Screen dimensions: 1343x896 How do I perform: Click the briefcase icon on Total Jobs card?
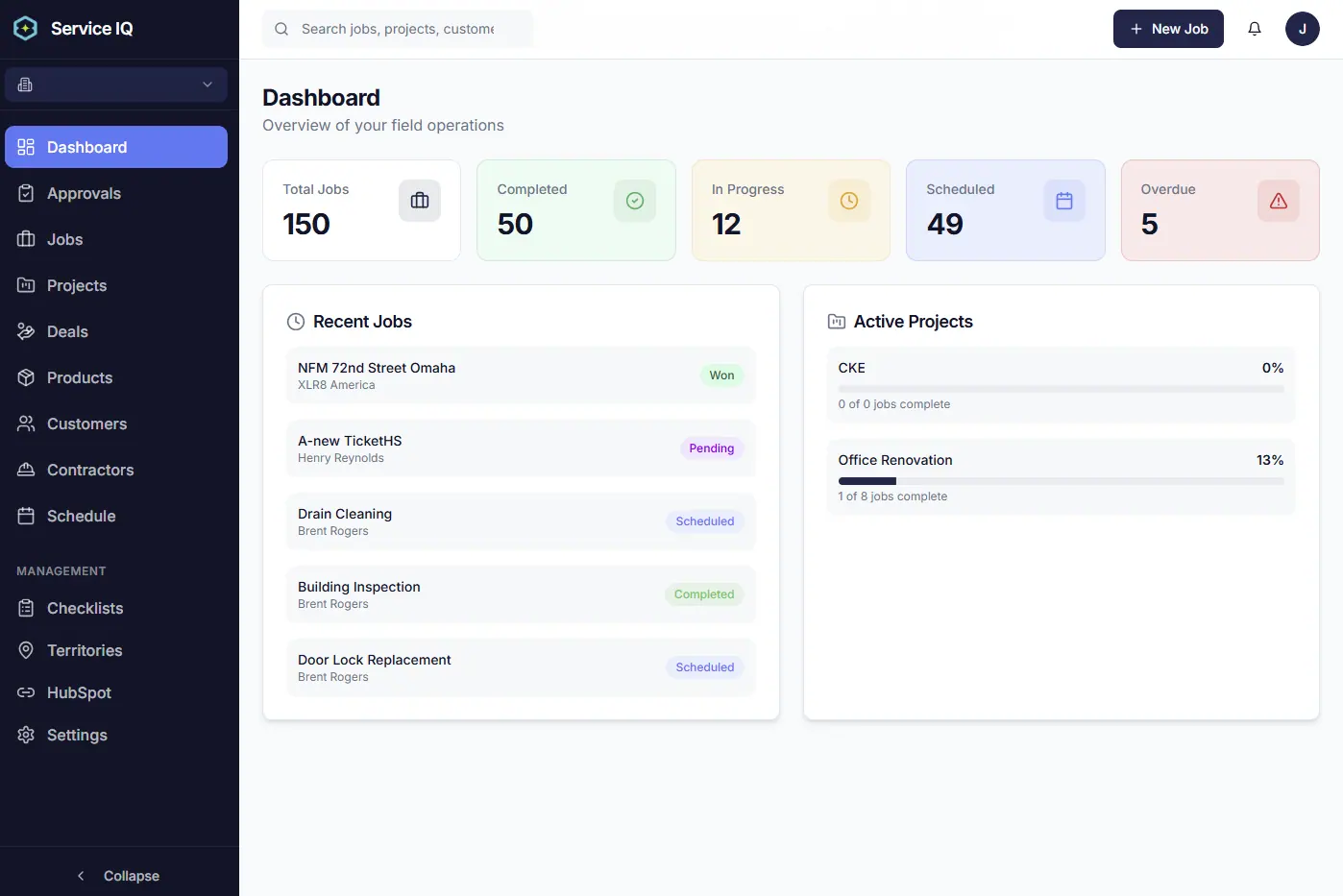420,201
